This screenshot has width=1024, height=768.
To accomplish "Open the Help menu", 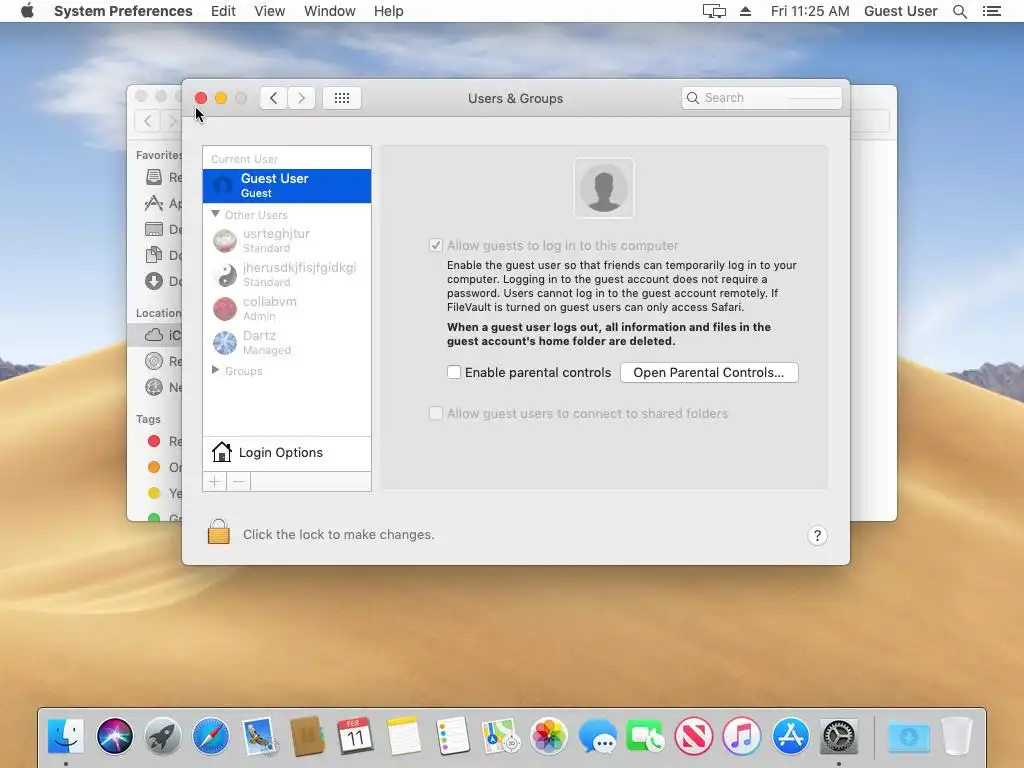I will click(x=389, y=11).
